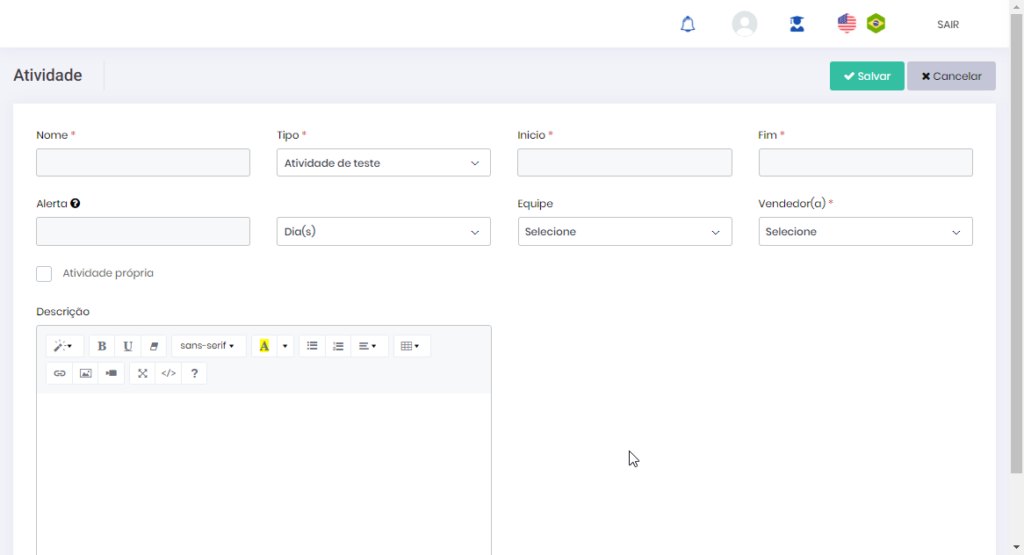Apply underline formatting in the editor

(x=128, y=346)
